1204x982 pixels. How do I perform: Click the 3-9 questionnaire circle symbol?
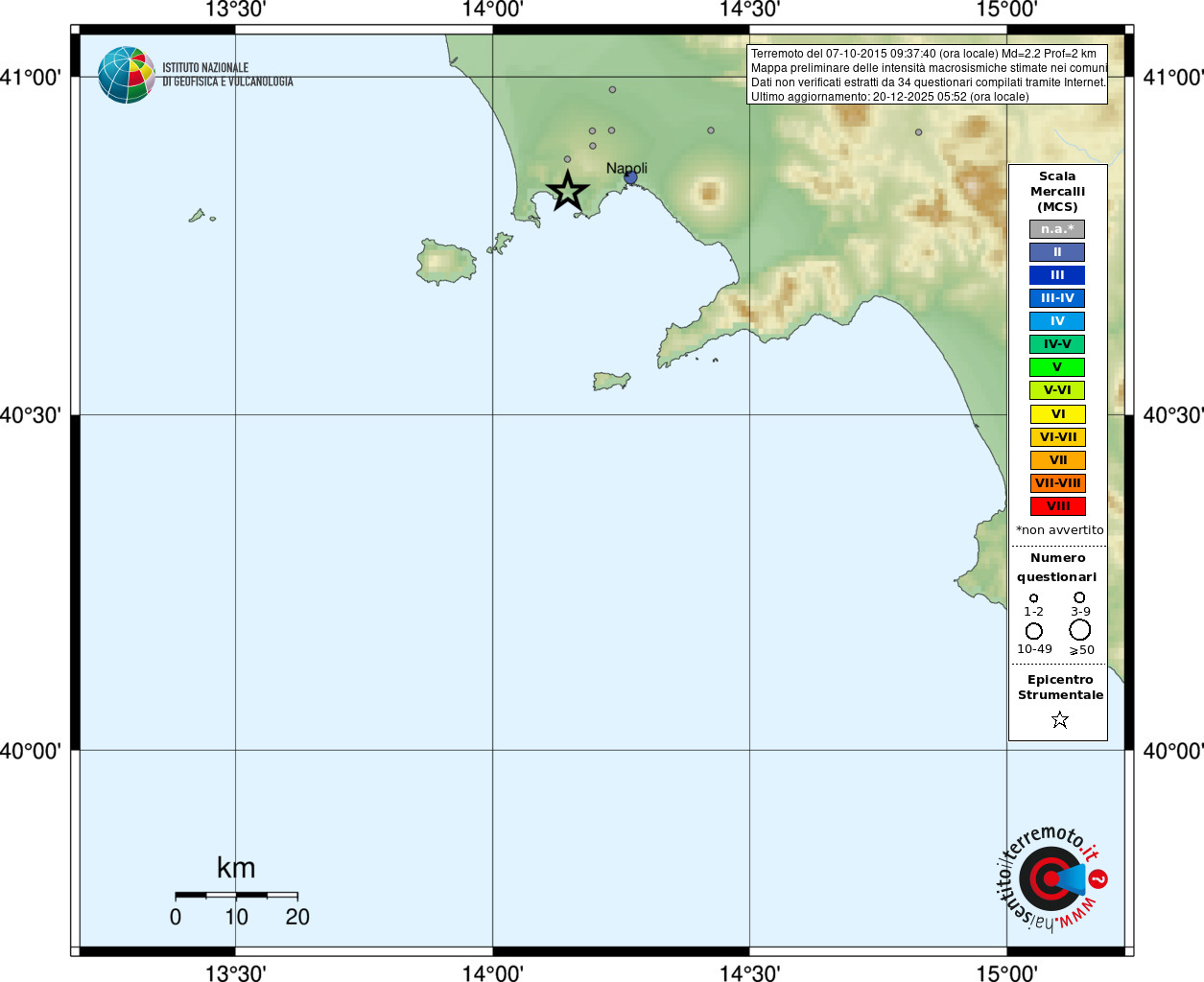click(x=1079, y=597)
